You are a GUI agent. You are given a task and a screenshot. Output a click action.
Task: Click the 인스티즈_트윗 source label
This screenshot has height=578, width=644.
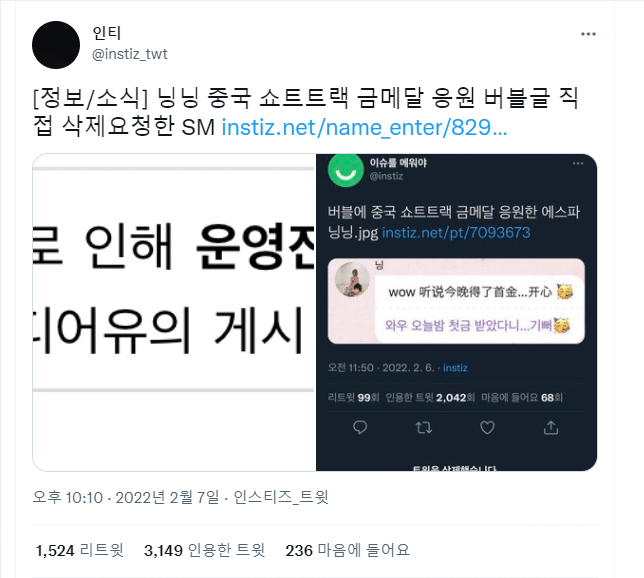click(x=281, y=497)
